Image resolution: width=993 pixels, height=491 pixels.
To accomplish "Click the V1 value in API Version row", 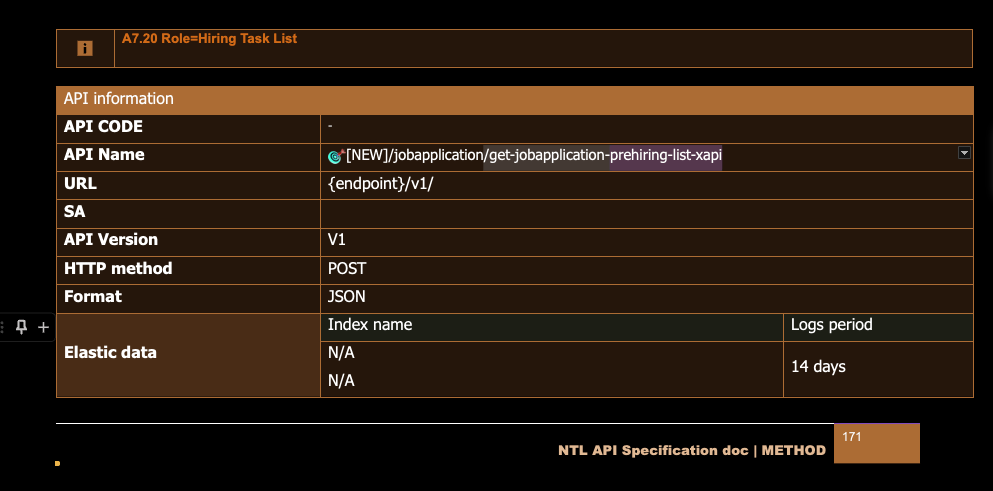I will (337, 240).
